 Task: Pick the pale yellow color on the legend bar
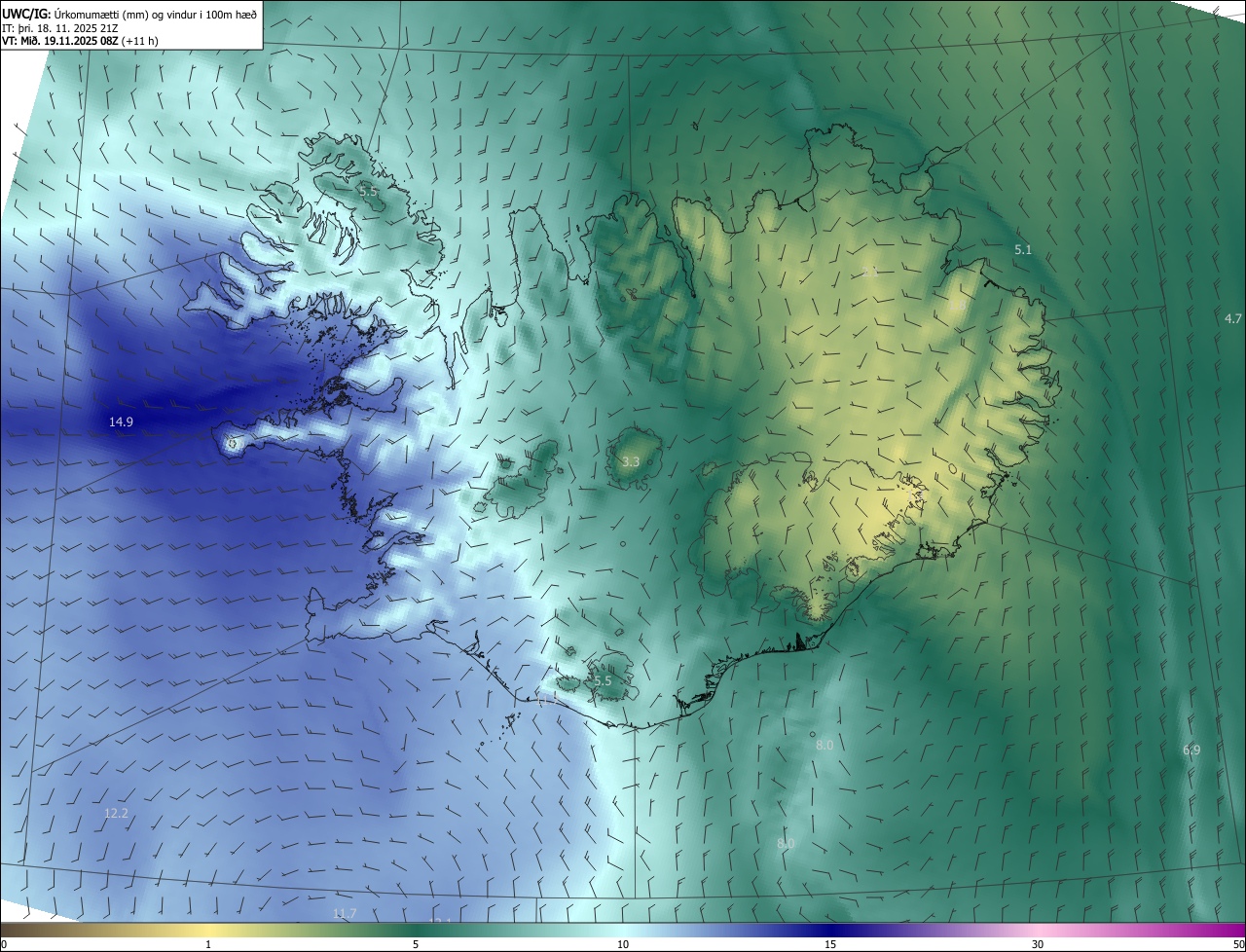click(x=208, y=931)
